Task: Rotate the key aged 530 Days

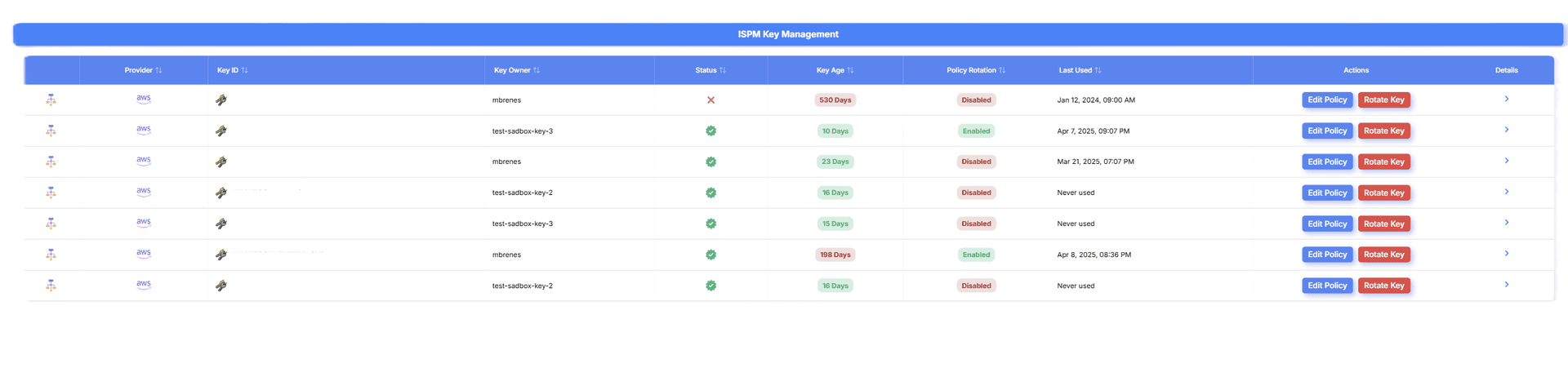Action: click(x=1384, y=100)
